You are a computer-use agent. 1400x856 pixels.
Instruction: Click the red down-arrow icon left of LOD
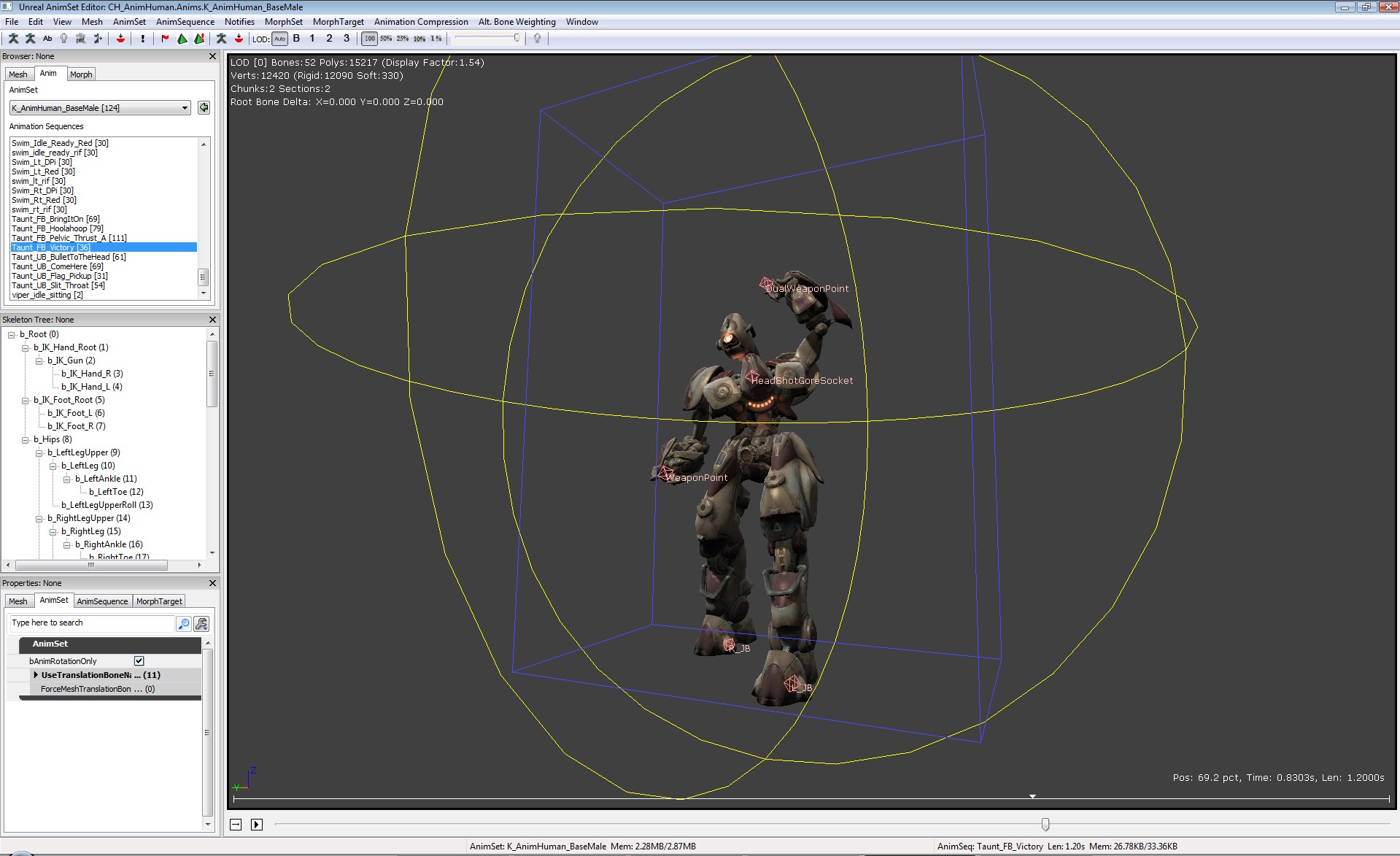239,39
